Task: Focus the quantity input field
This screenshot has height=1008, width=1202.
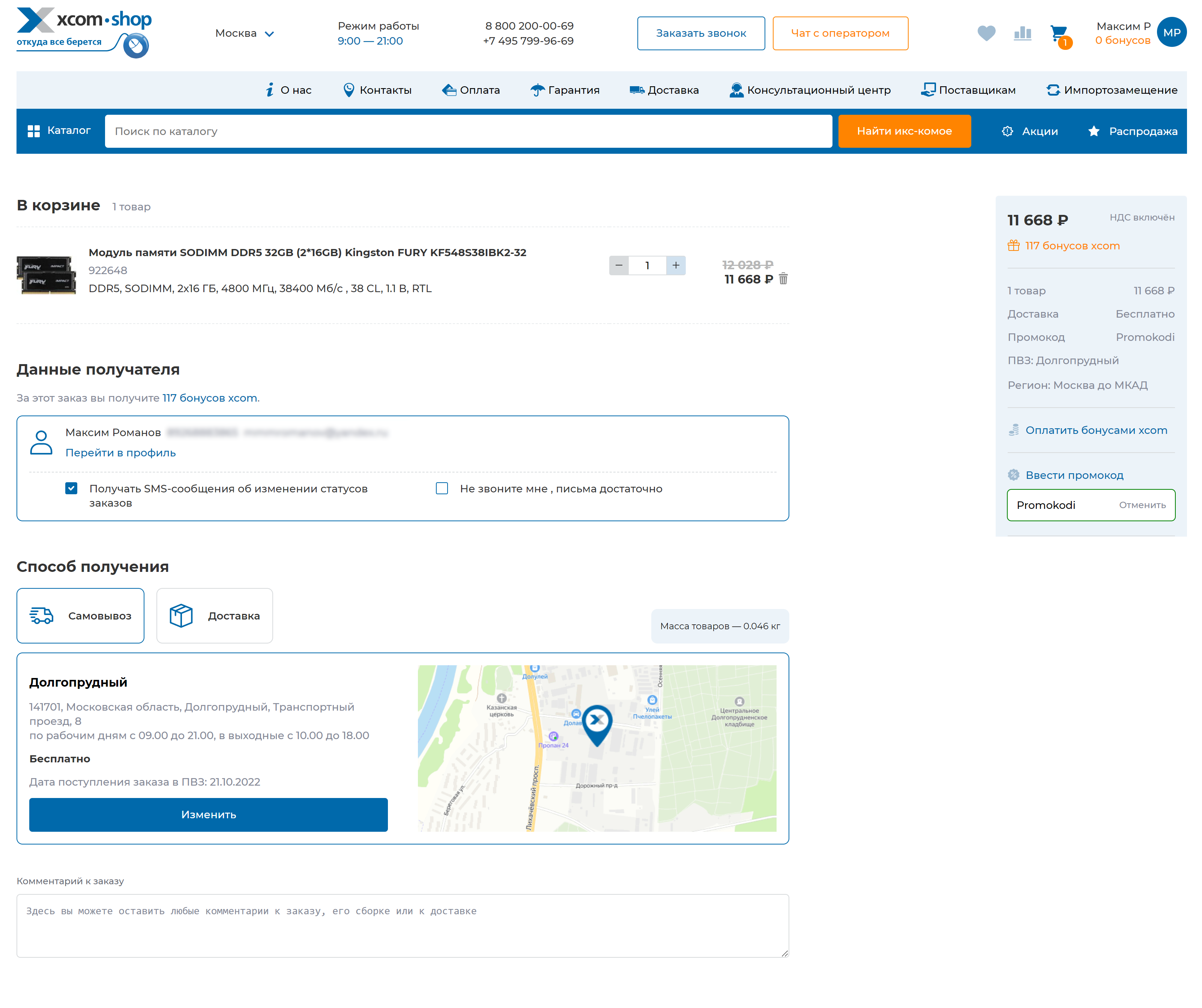Action: [648, 265]
